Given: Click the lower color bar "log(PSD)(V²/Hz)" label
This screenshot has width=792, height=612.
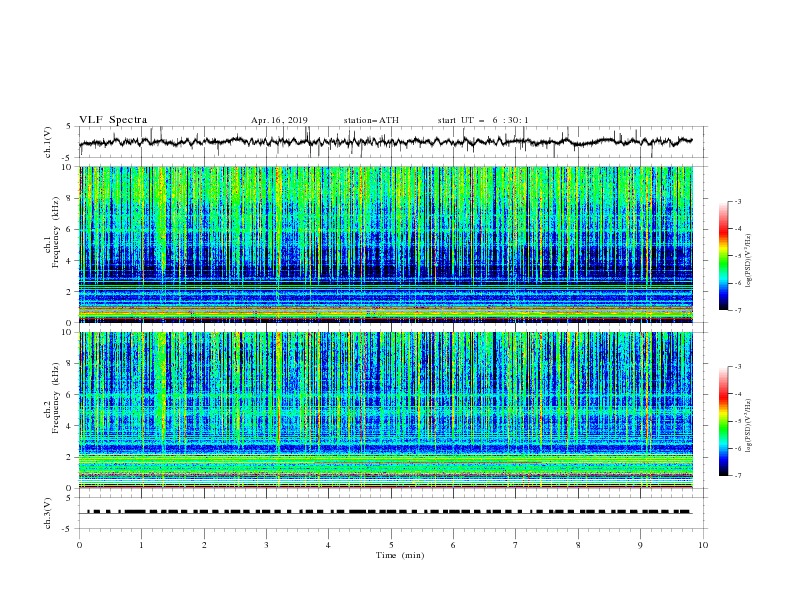Looking at the screenshot, I should point(749,426).
